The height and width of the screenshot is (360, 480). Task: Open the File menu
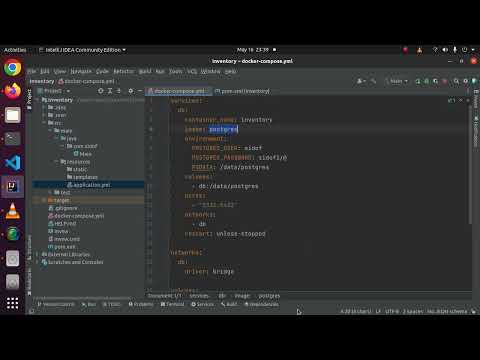[x=32, y=71]
